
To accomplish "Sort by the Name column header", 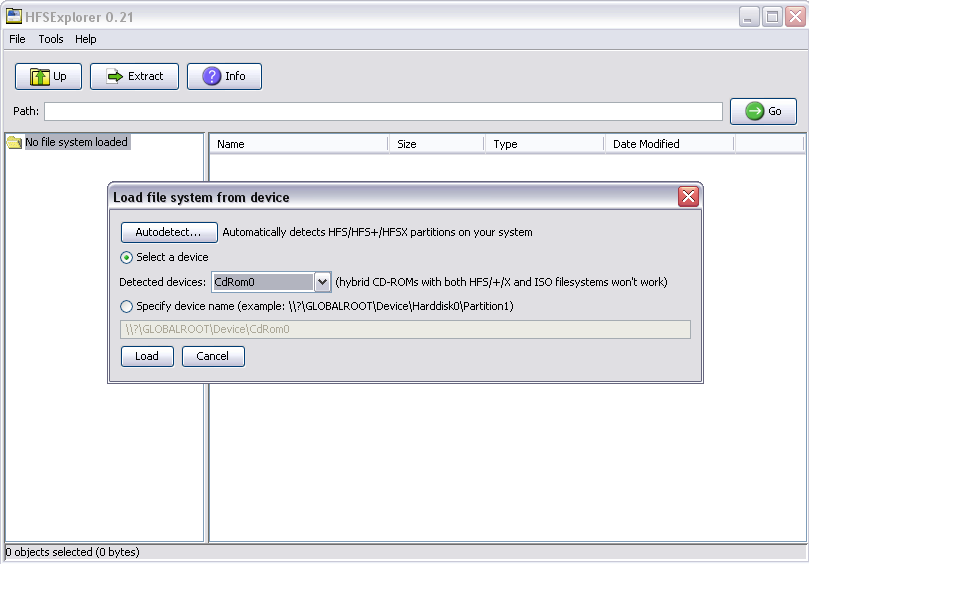I will click(299, 144).
